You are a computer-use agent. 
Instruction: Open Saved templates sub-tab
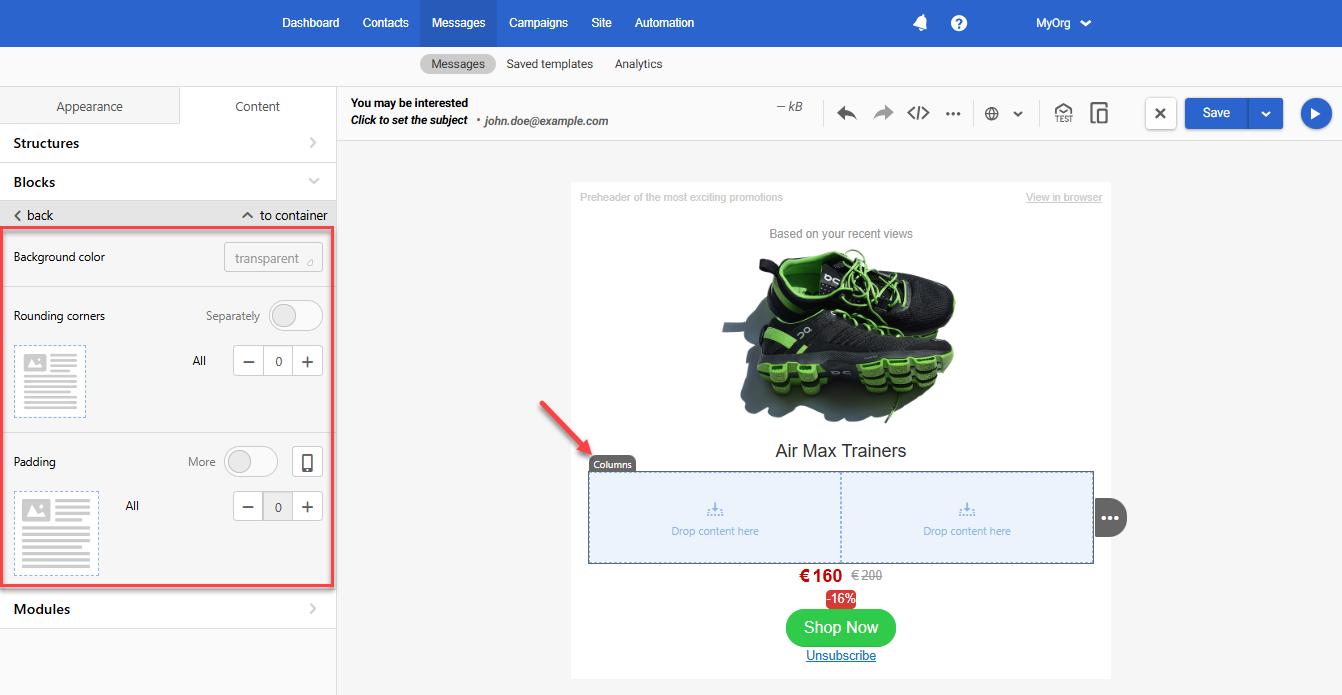click(549, 64)
